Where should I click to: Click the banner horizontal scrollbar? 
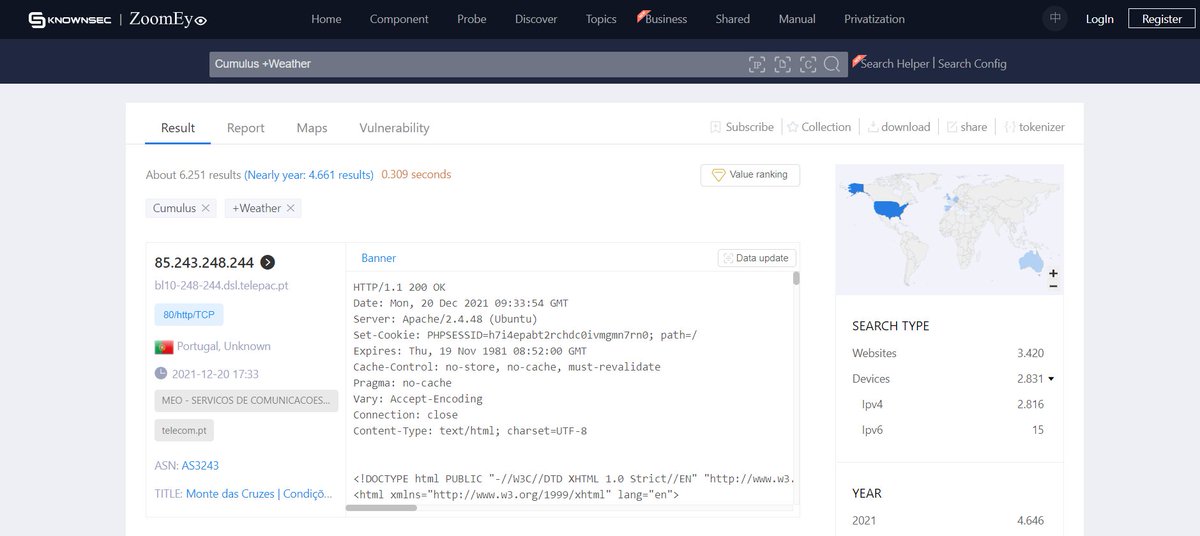pos(381,508)
